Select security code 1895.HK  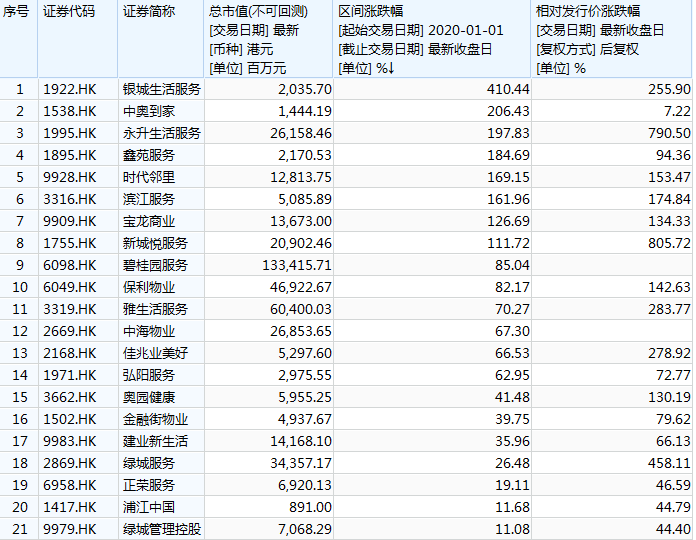tap(70, 155)
